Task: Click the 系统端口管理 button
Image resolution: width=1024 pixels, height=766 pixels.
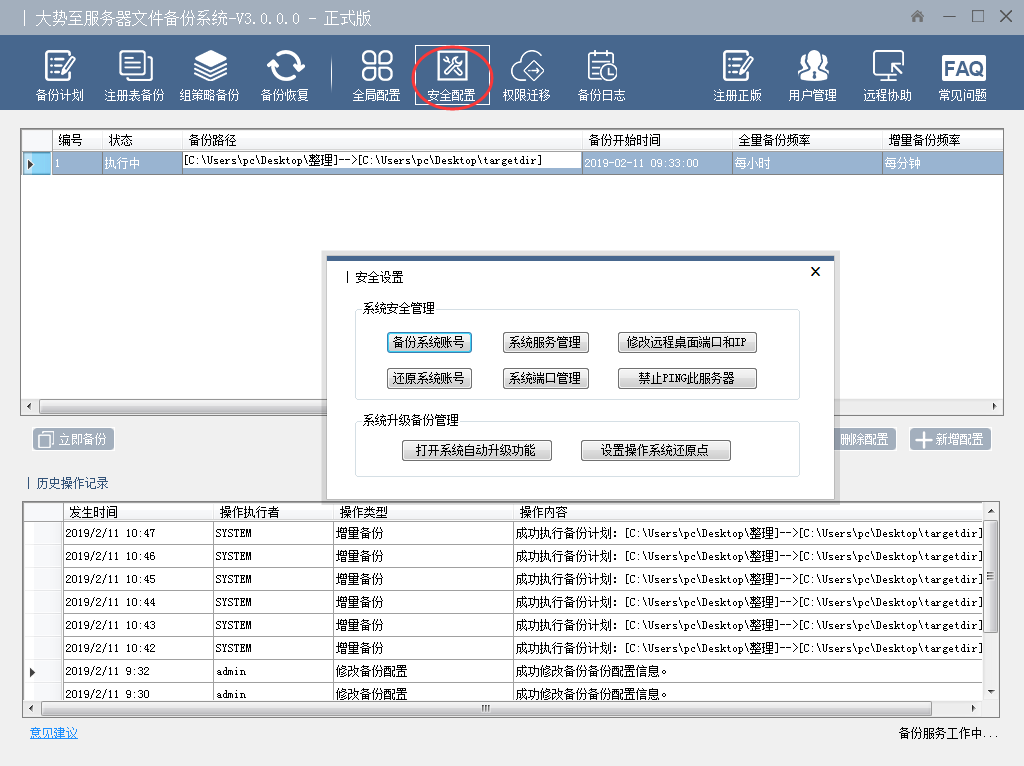Action: pyautogui.click(x=545, y=379)
